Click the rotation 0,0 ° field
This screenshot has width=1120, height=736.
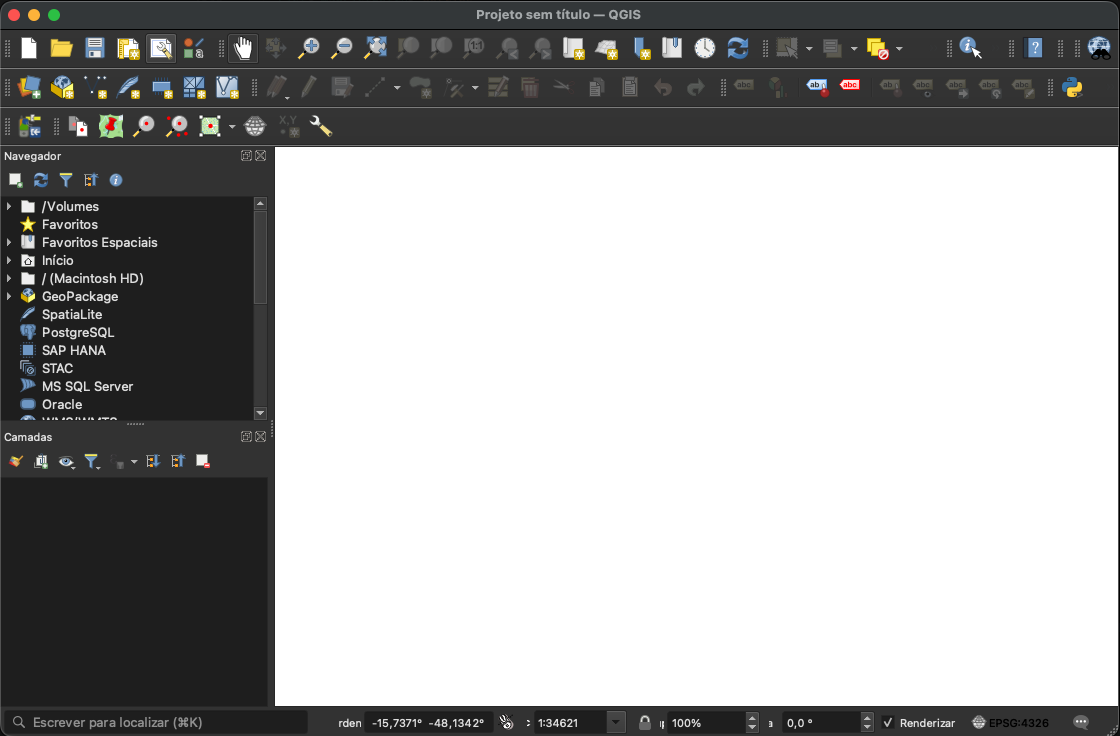pos(821,722)
